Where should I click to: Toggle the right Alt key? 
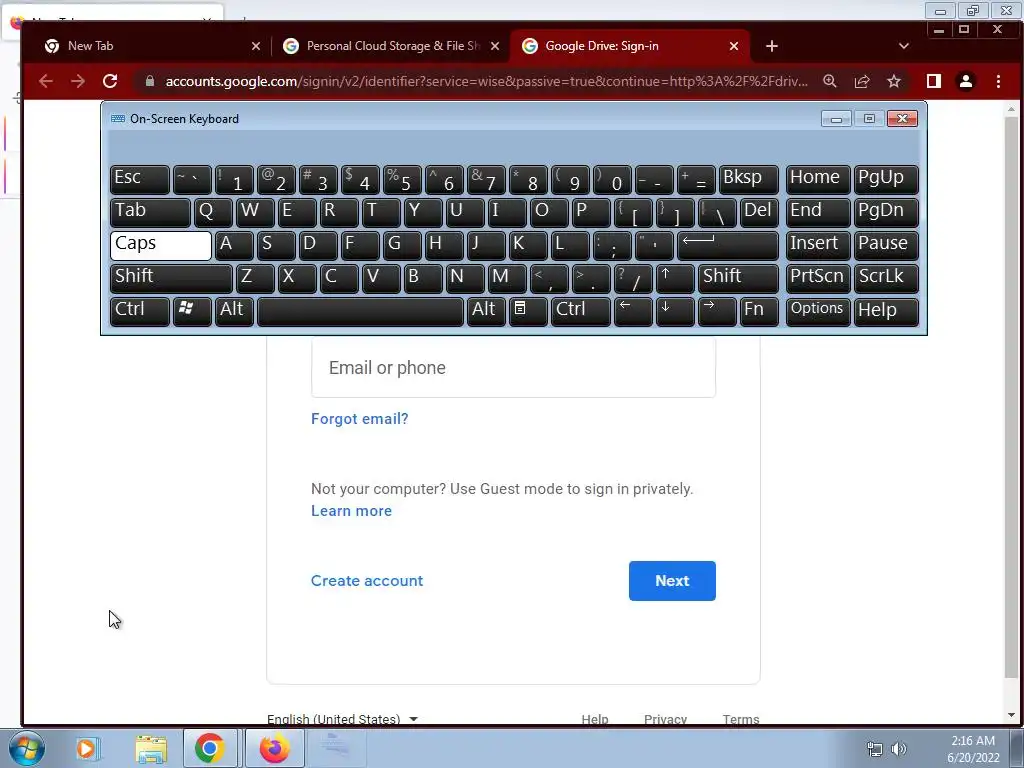pos(487,312)
